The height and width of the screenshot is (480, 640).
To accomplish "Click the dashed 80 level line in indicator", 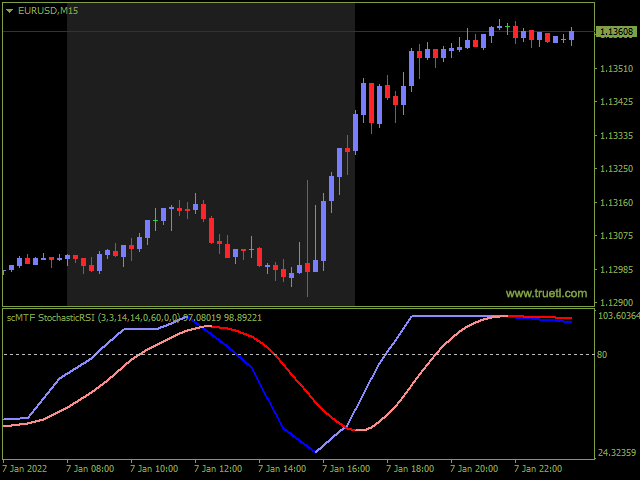I will [299, 354].
